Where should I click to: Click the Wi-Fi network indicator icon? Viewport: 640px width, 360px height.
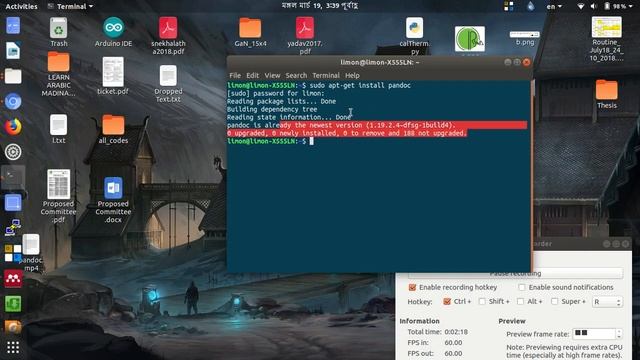581,6
